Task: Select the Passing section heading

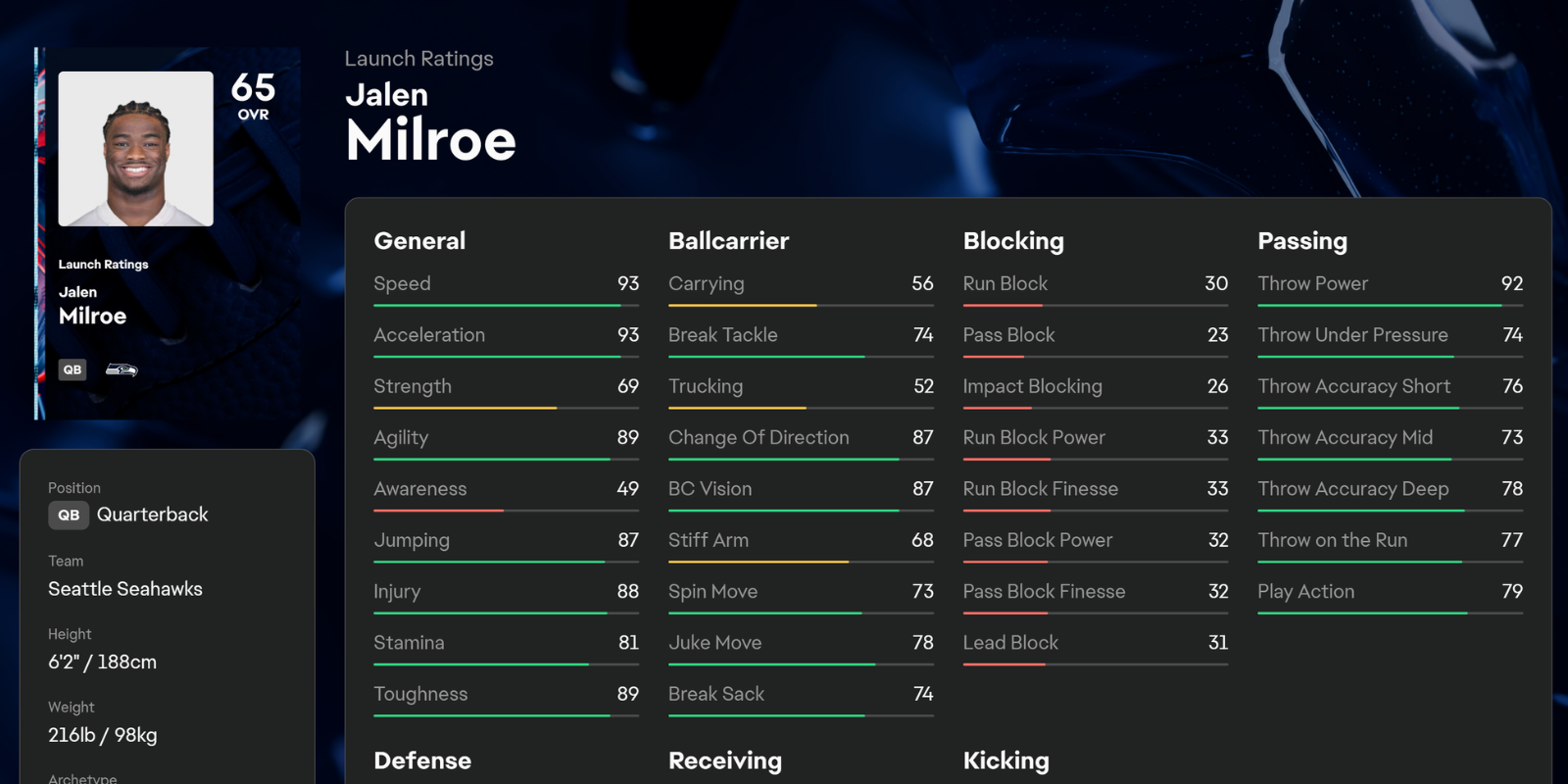Action: tap(1302, 241)
